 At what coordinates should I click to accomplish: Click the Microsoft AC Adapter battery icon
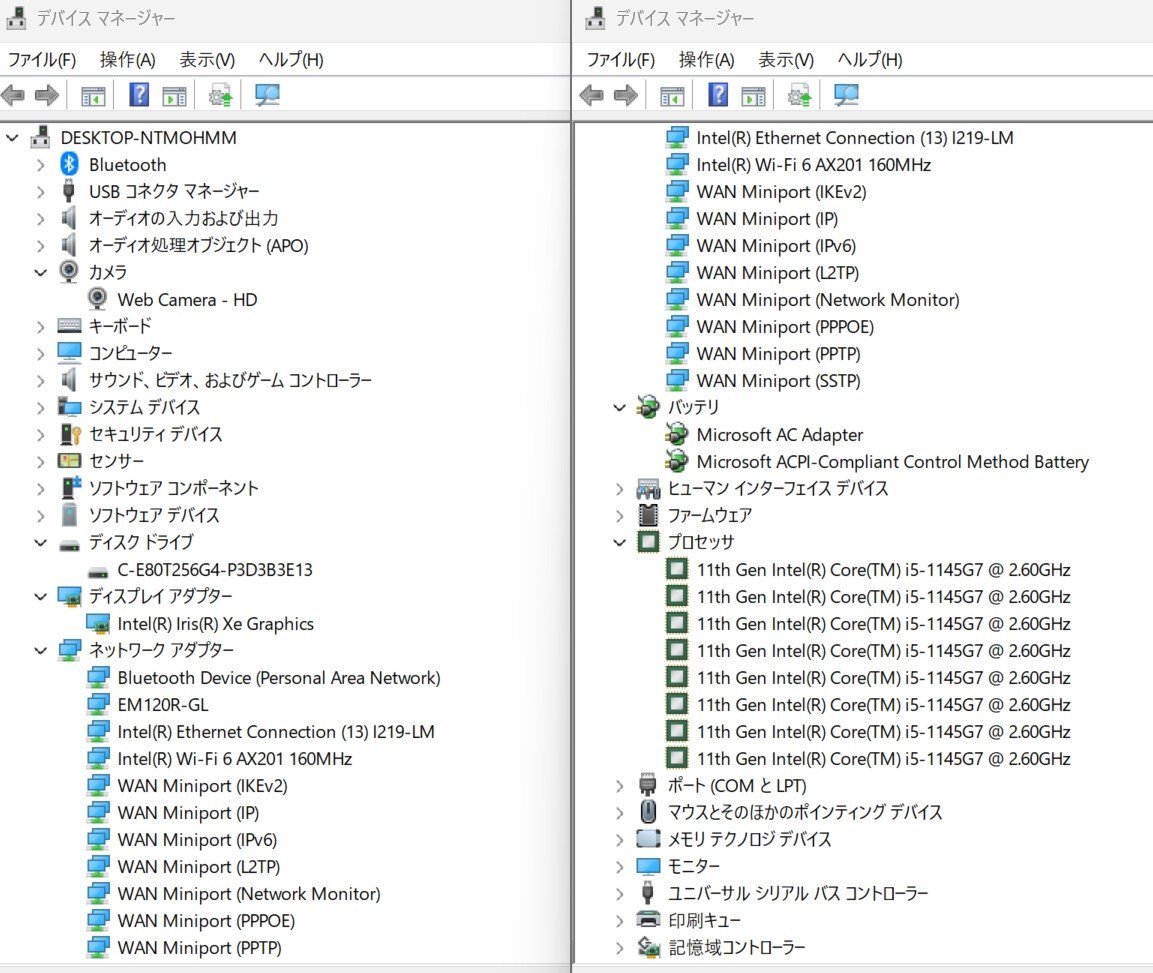[x=677, y=435]
